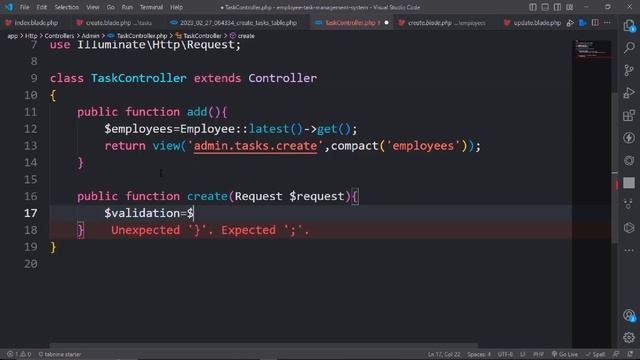Click Ln 17, Col 22 status entry
The width and height of the screenshot is (640, 360).
point(444,354)
